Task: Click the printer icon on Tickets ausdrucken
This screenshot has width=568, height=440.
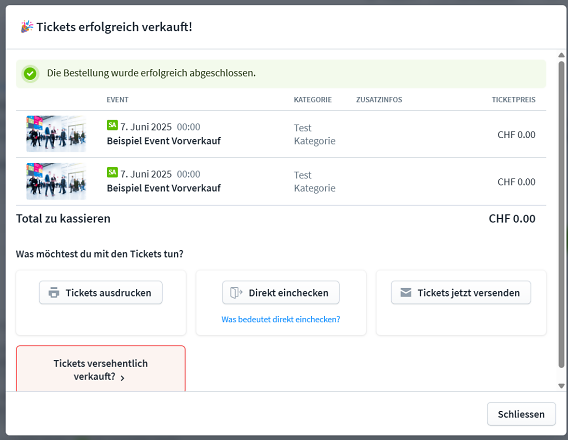Action: point(54,293)
